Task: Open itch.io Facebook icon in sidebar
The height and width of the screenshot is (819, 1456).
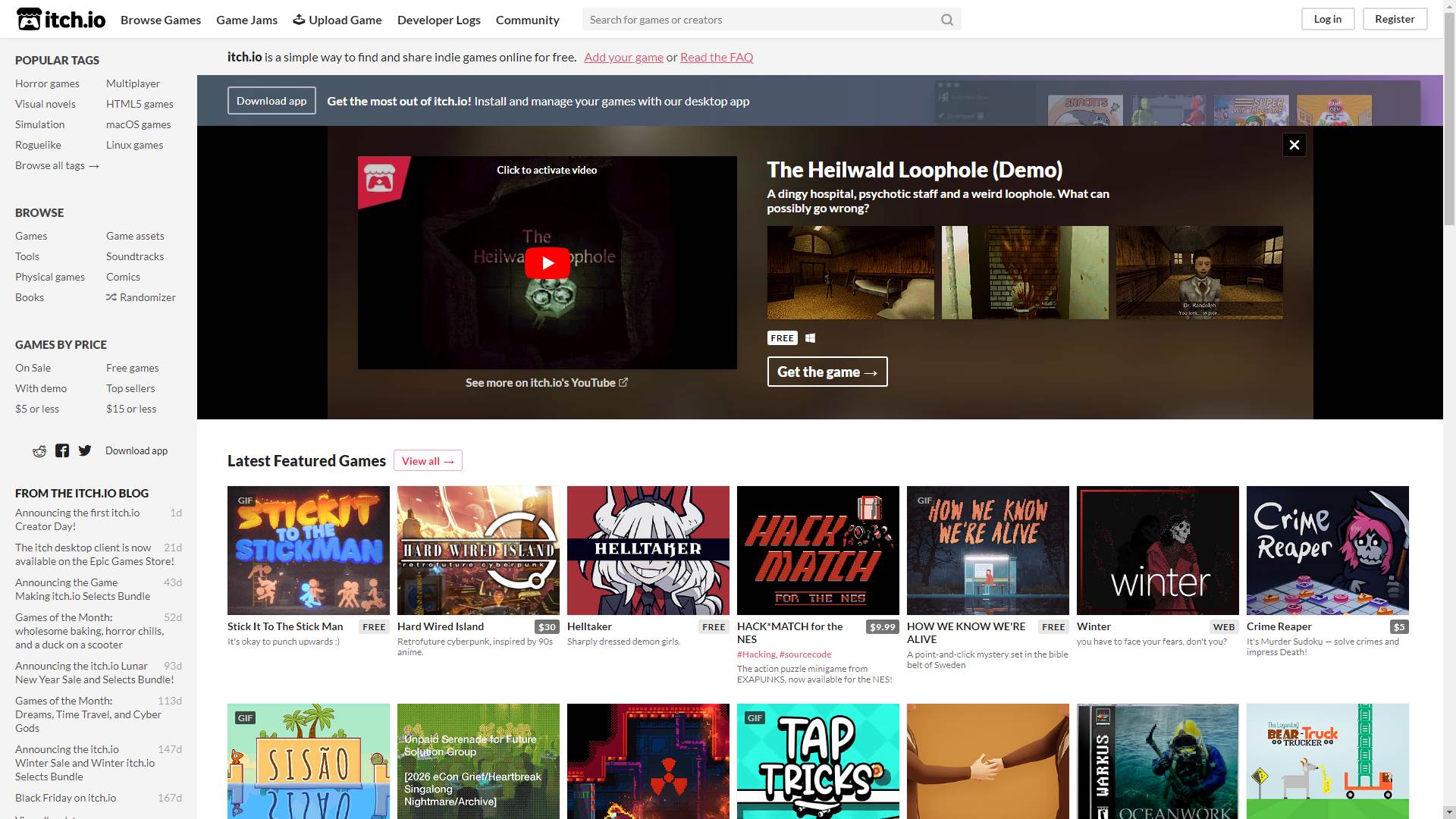Action: pyautogui.click(x=62, y=451)
